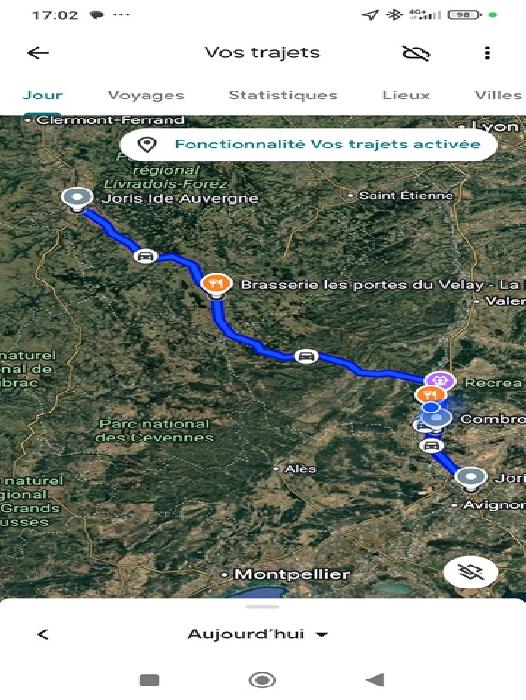
Task: Tap the orange restaurant marker for Brasserie
Action: (217, 284)
